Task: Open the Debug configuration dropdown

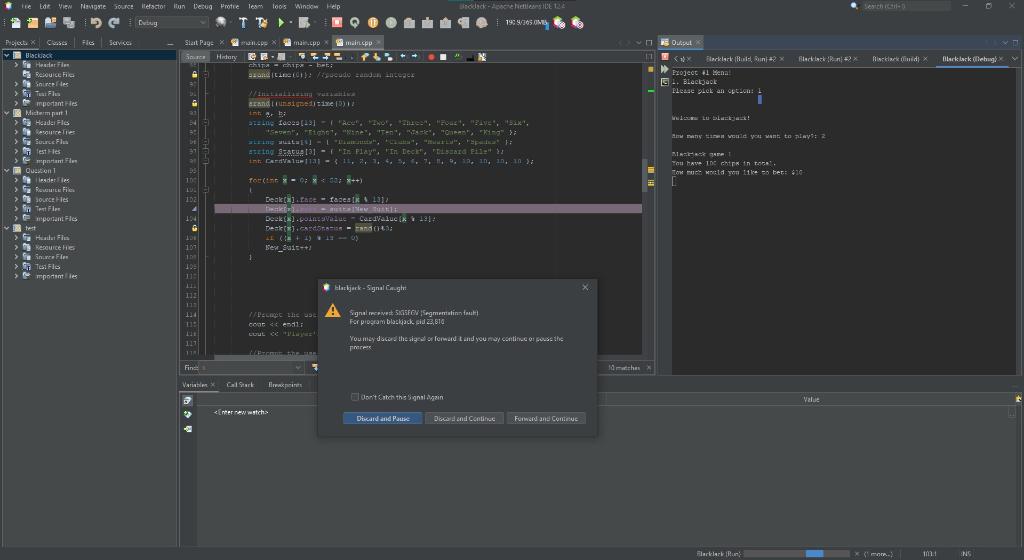Action: pyautogui.click(x=172, y=23)
